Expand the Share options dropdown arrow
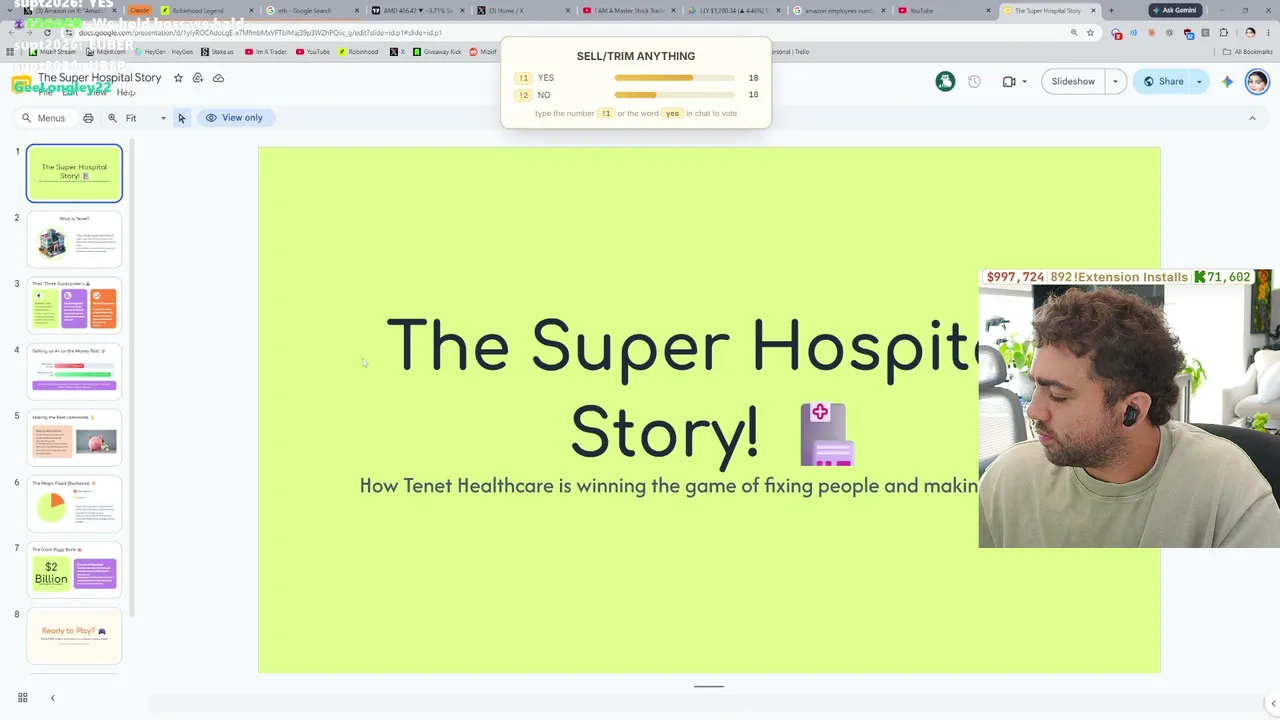The width and height of the screenshot is (1280, 720). click(1199, 81)
